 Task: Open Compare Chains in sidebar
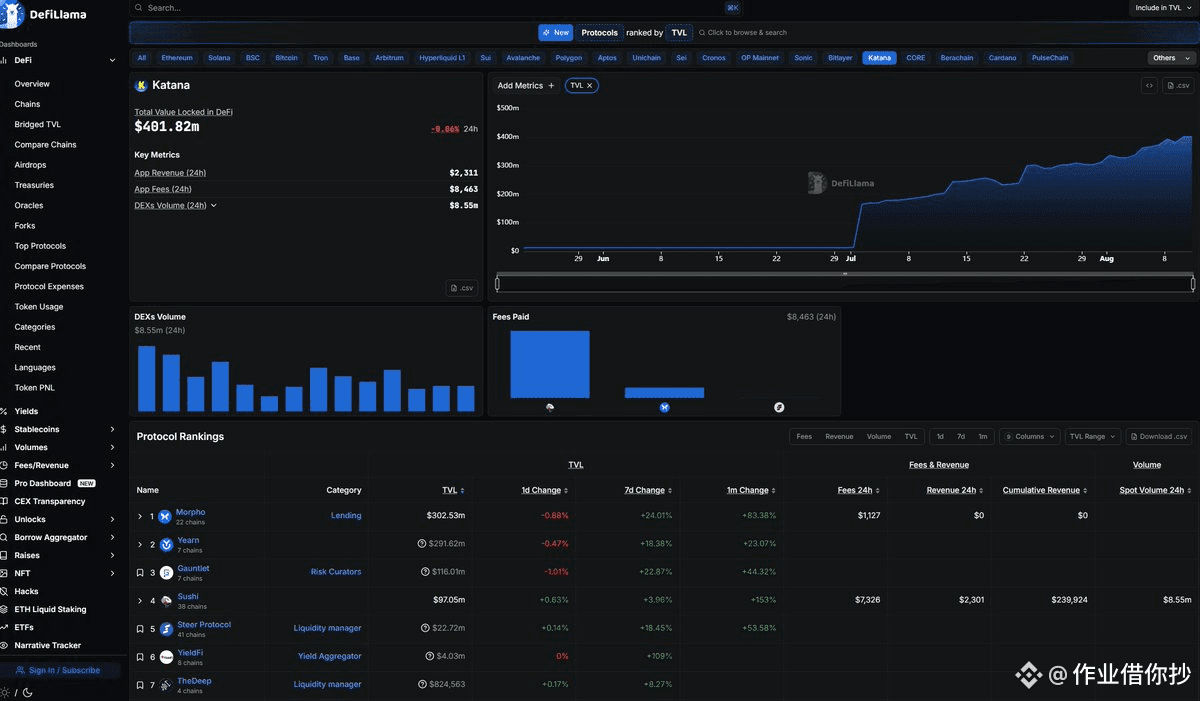coord(45,145)
